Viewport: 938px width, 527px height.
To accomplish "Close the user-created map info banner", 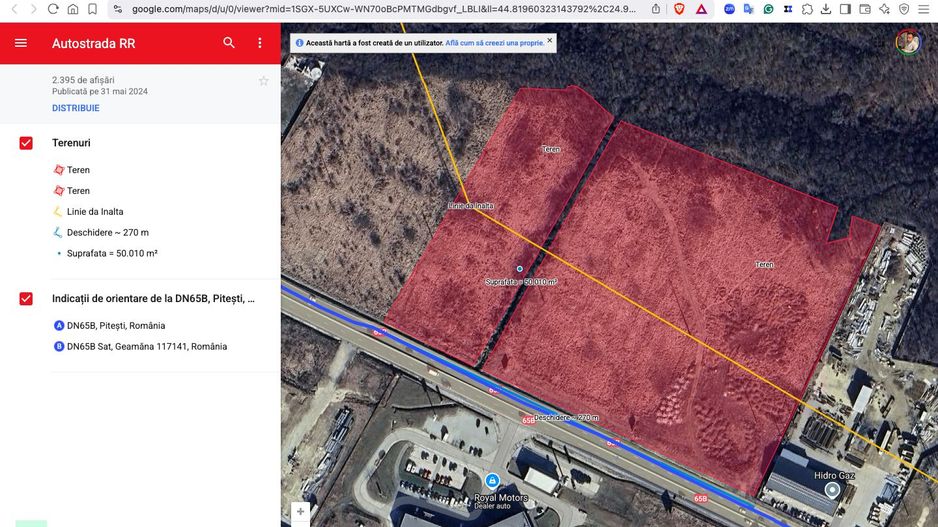I will tap(550, 43).
